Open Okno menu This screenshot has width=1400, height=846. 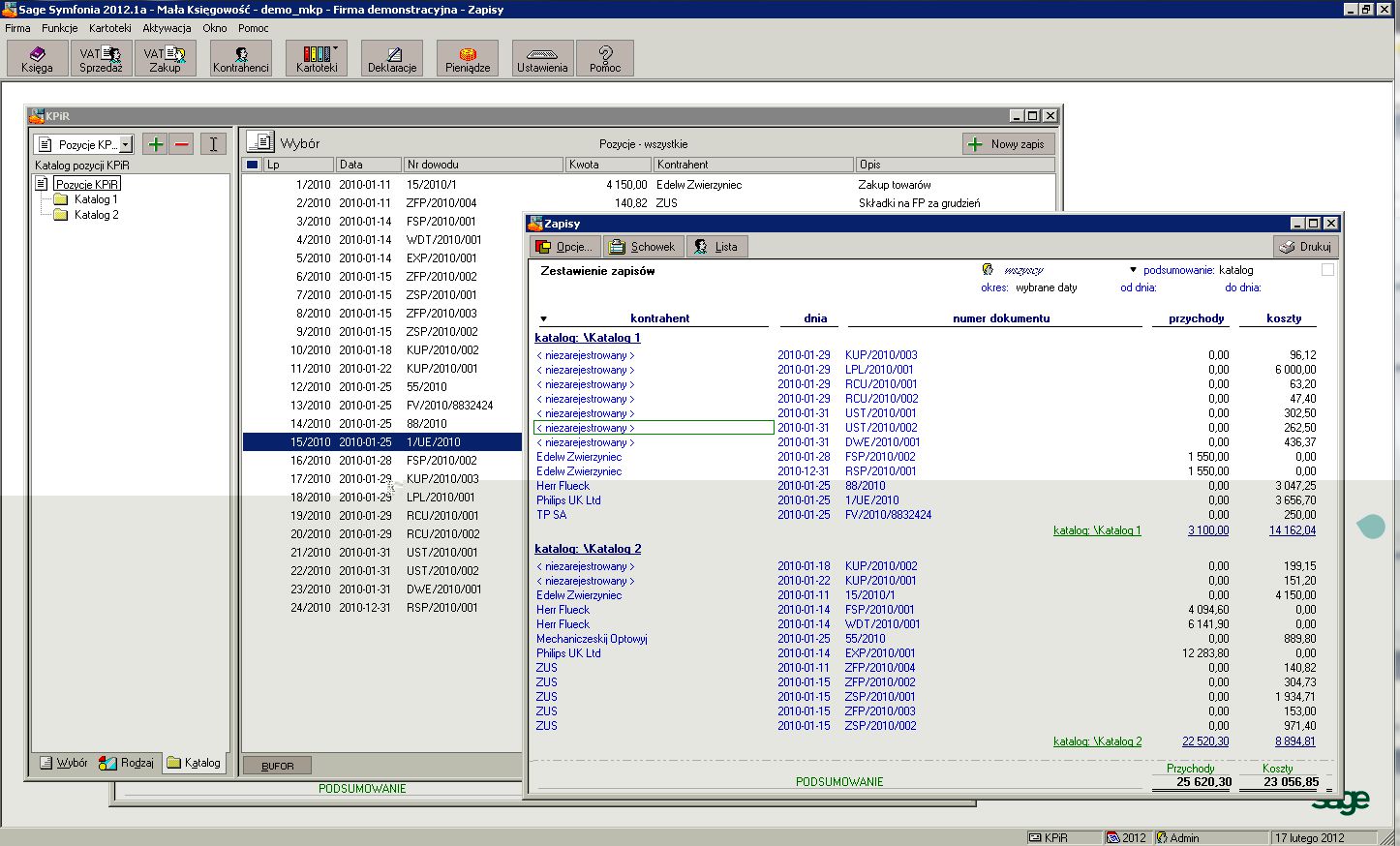[215, 28]
